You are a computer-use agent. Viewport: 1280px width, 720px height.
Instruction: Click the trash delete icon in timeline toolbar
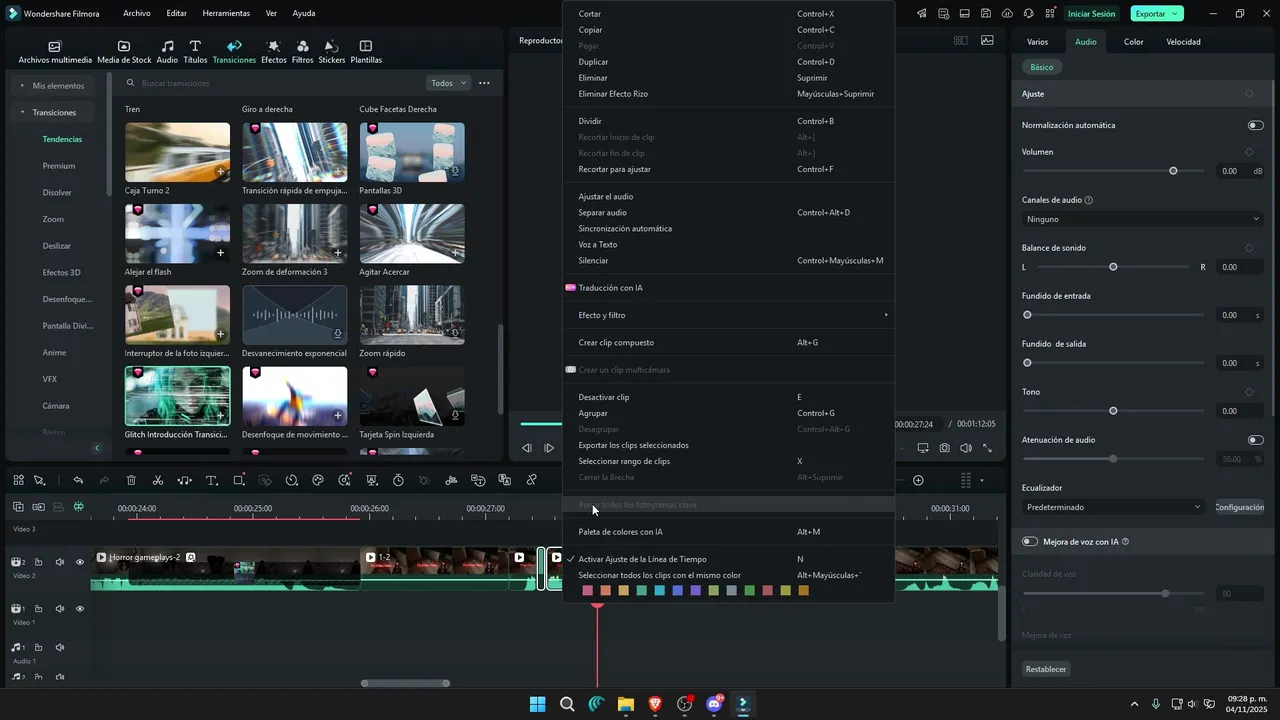(x=131, y=480)
